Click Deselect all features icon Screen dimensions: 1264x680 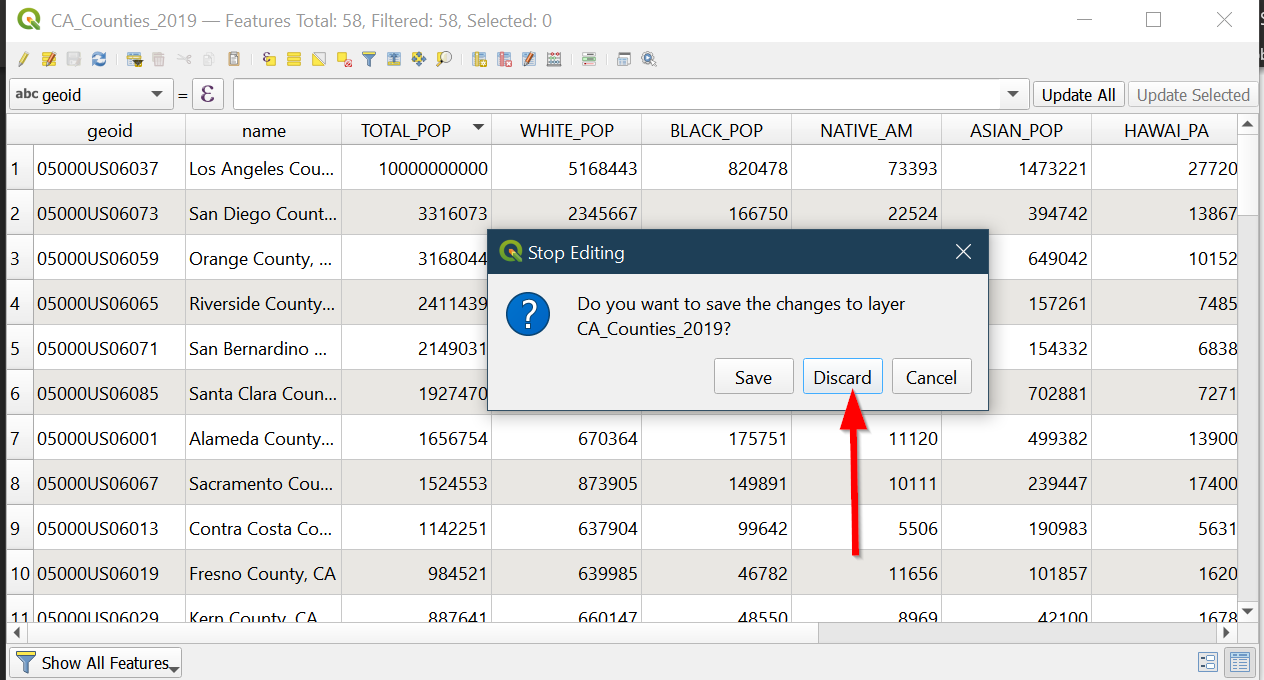click(x=344, y=60)
